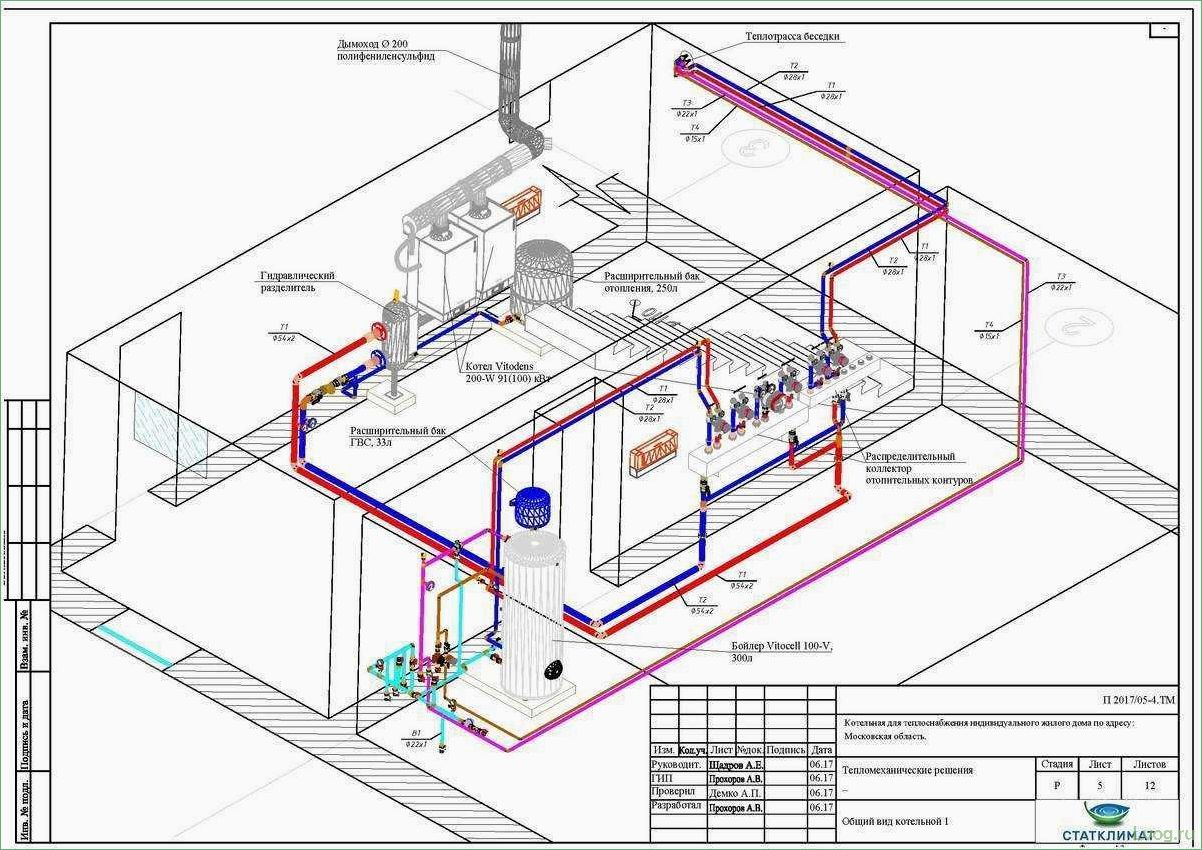Screen dimensions: 1202x850
Task: Select the 'Котел Vitodens 200-W 91(100) кВт' label
Action: click(x=507, y=374)
